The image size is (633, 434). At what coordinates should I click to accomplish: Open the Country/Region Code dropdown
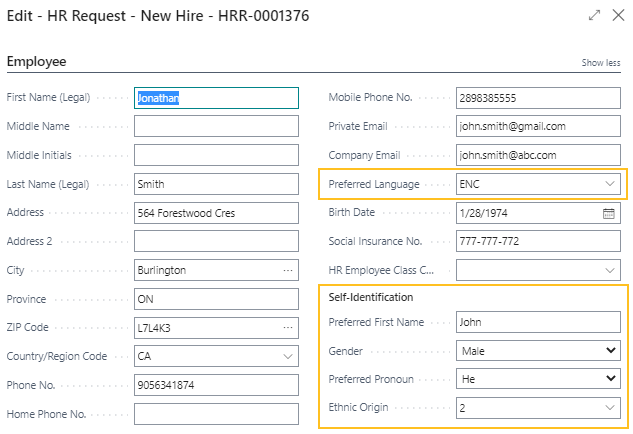click(288, 356)
